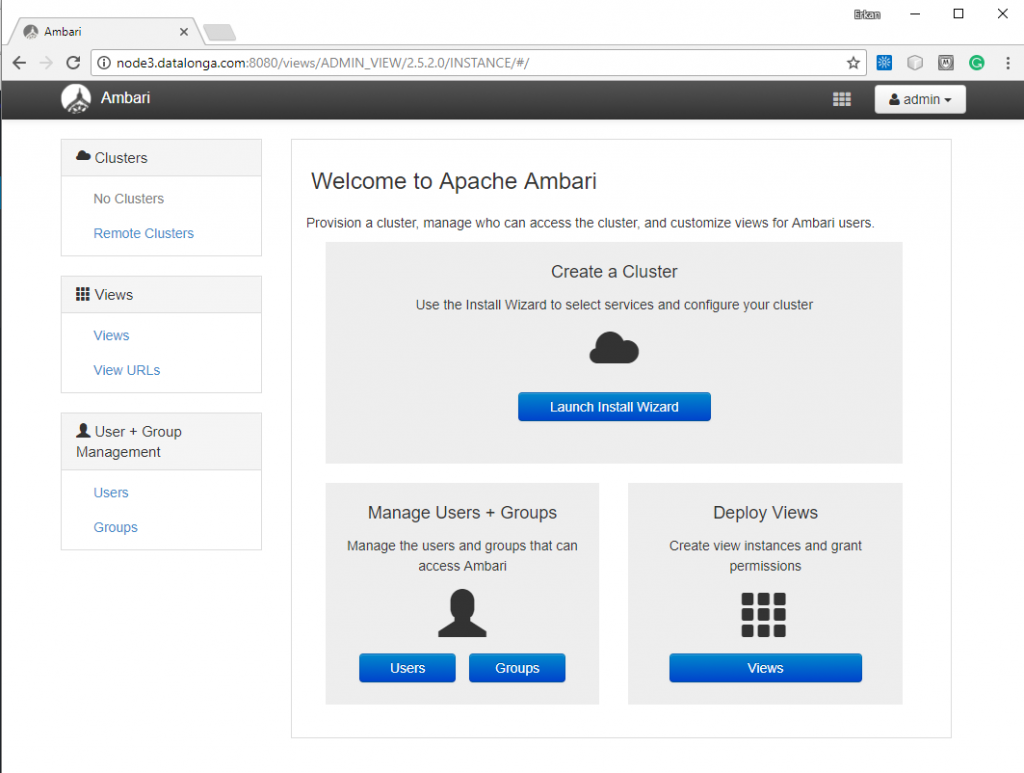This screenshot has height=773, width=1024.
Task: Maximize the browser window
Action: [958, 14]
